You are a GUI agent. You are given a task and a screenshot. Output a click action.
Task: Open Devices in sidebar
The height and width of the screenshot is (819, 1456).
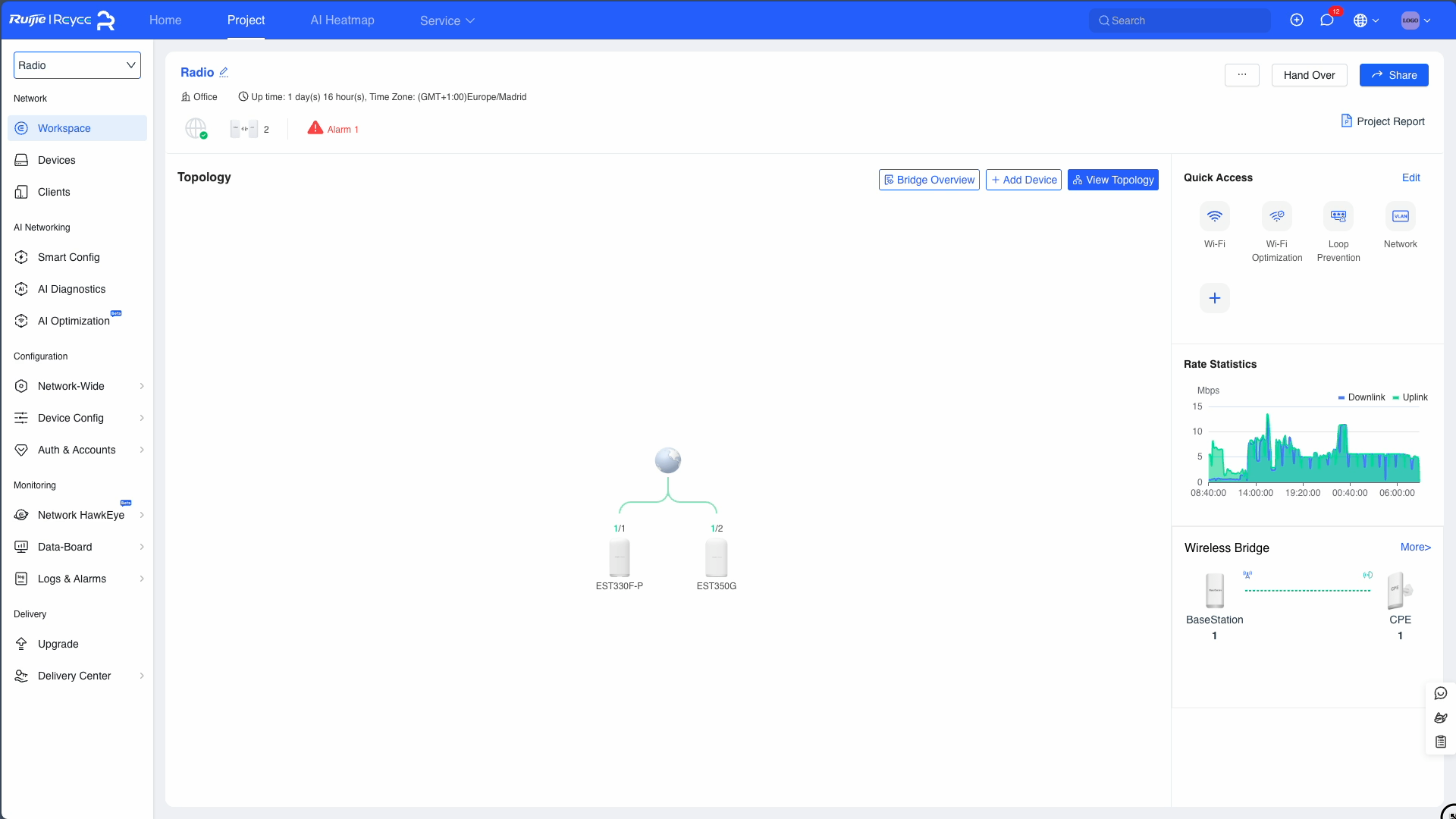[57, 160]
